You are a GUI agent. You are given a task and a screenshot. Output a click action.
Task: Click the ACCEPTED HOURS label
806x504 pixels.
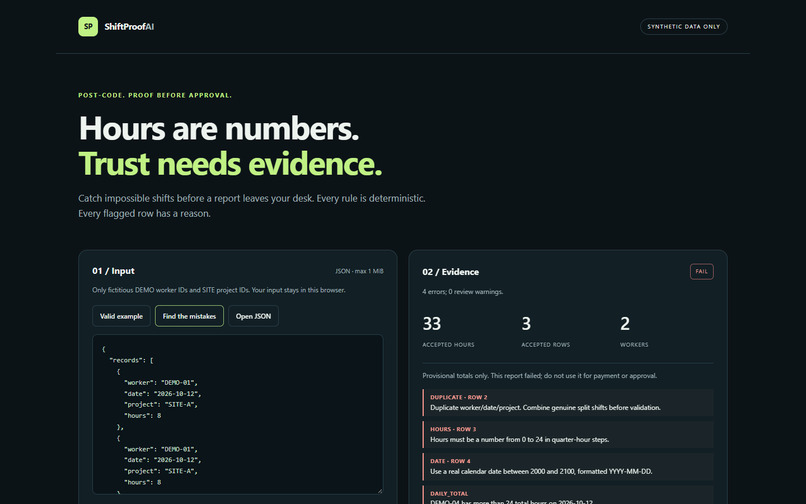[448, 345]
